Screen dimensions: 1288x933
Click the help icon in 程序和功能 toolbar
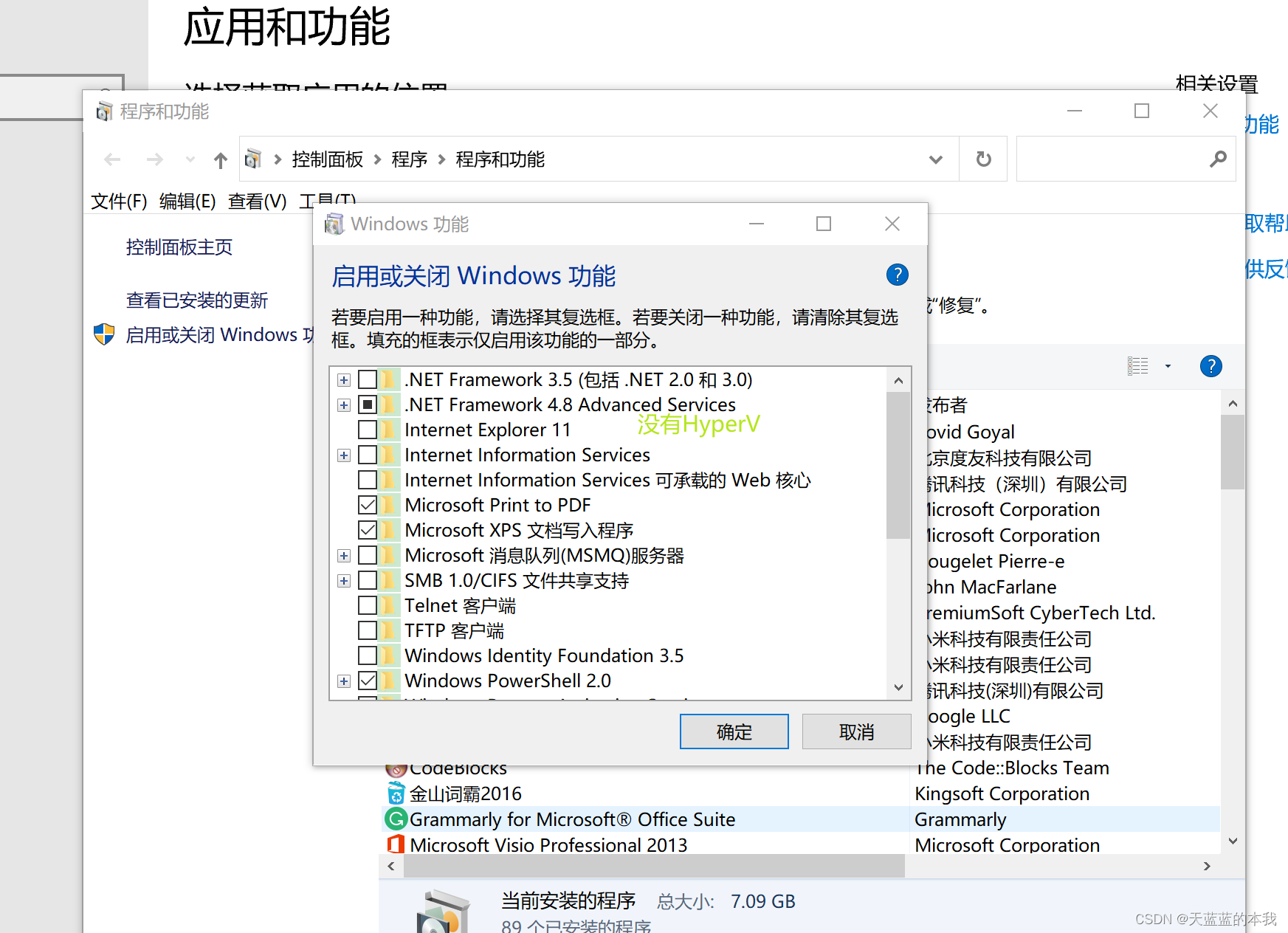[1210, 366]
